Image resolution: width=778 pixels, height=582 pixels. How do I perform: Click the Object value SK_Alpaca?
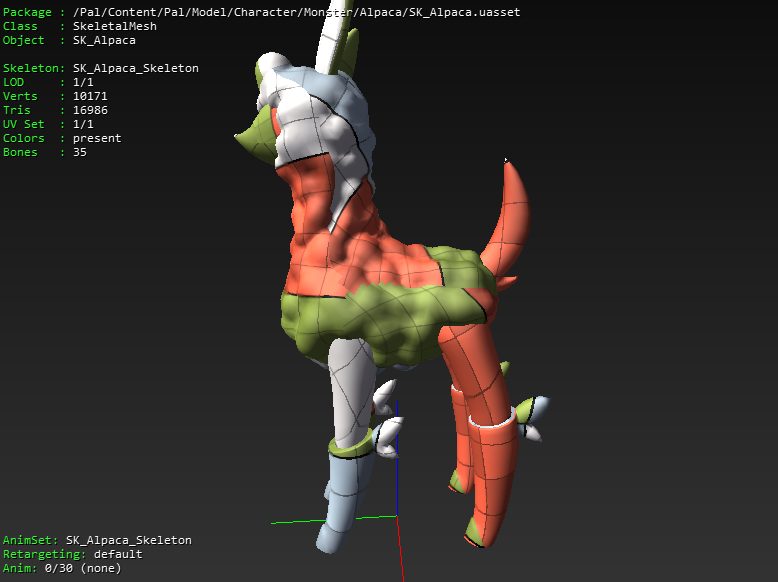pos(104,40)
